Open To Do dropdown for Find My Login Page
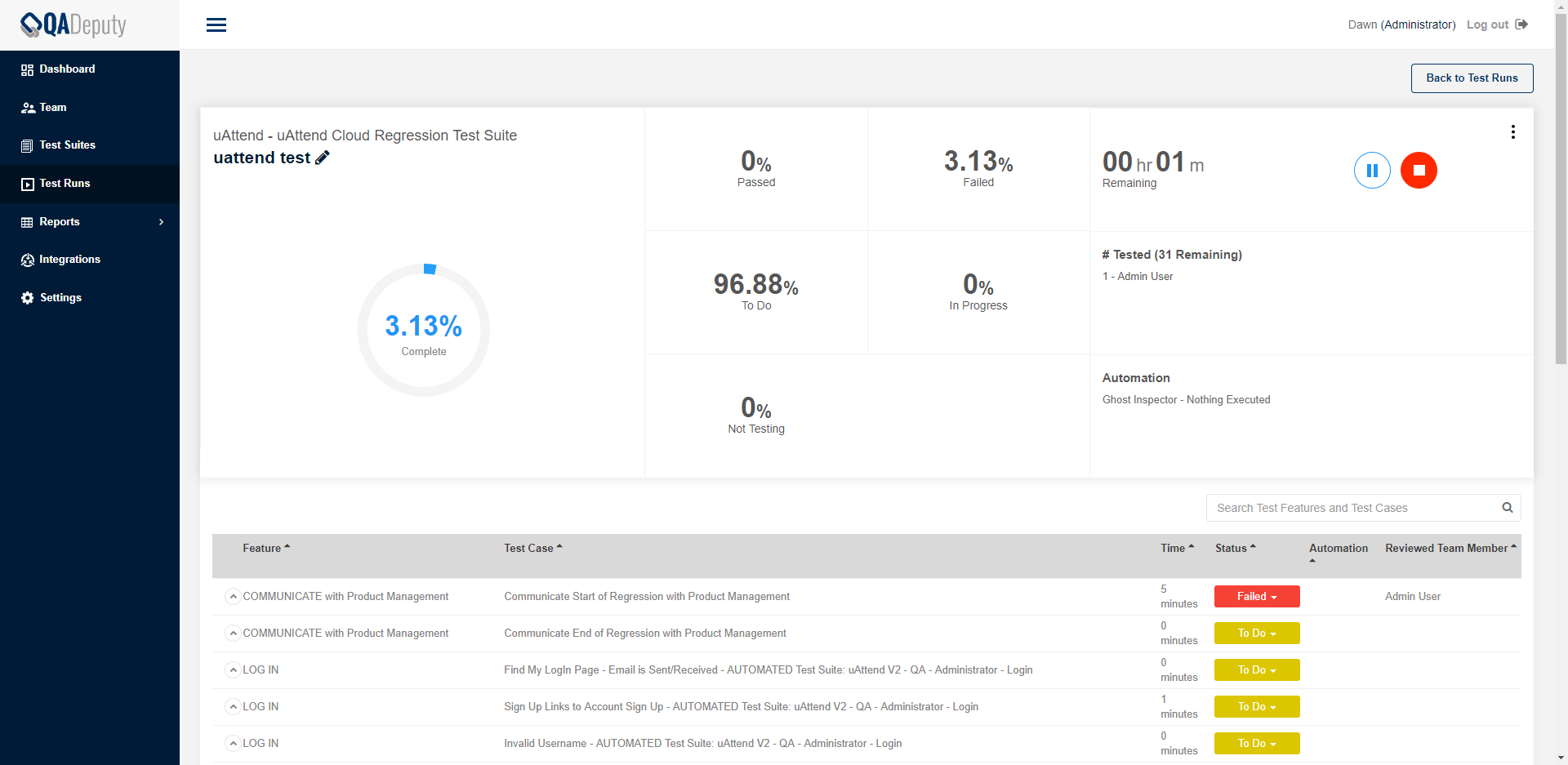 pos(1257,670)
